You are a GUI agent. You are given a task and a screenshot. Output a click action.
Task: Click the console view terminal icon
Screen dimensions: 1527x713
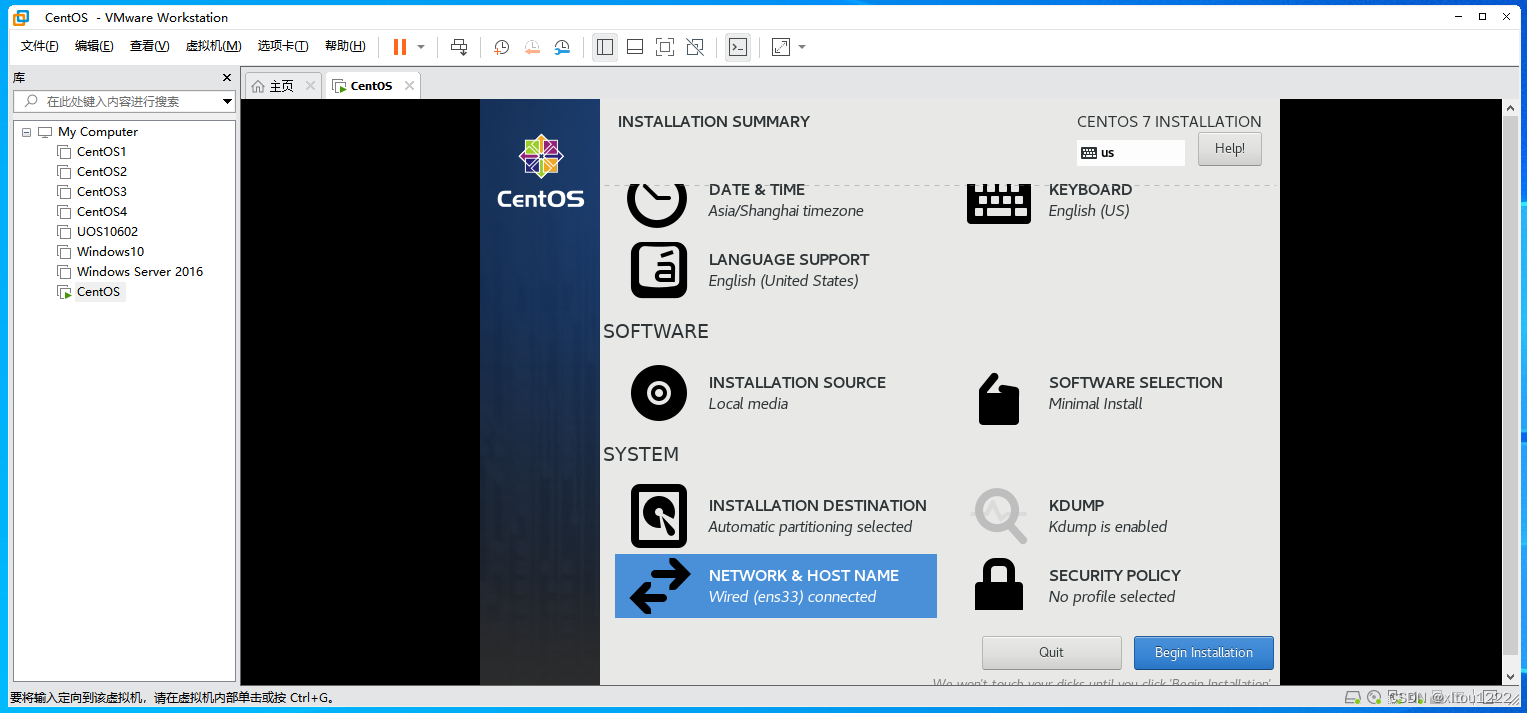[x=738, y=47]
